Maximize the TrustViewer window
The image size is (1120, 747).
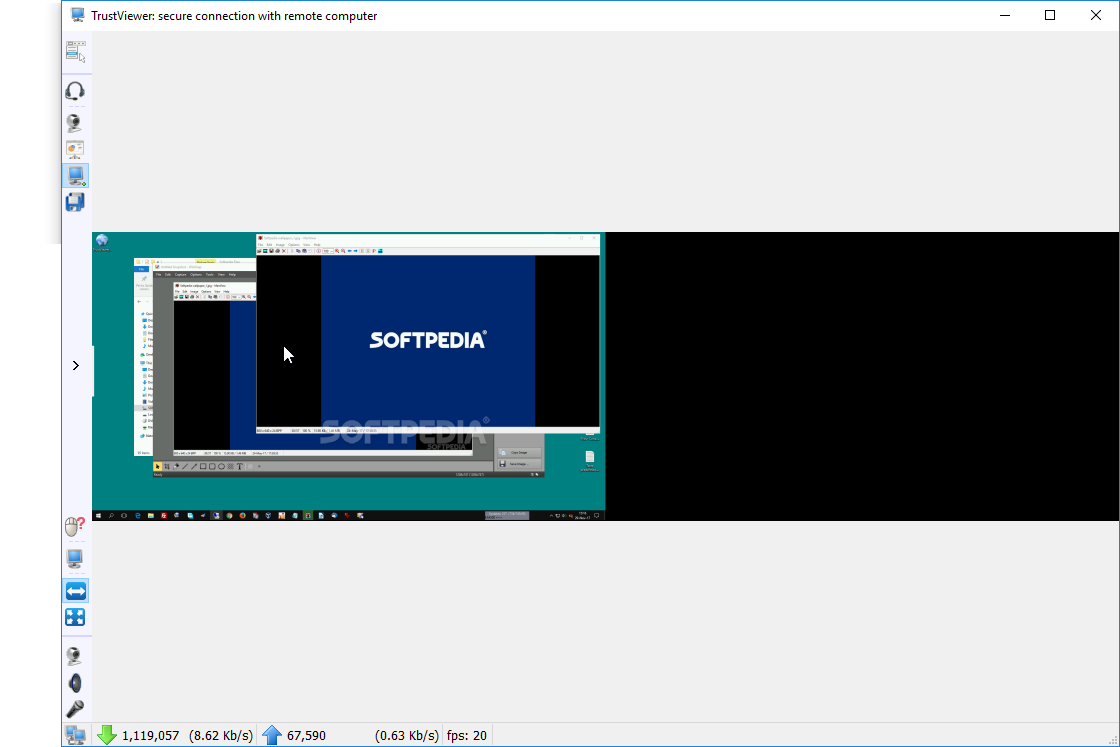[x=1050, y=15]
